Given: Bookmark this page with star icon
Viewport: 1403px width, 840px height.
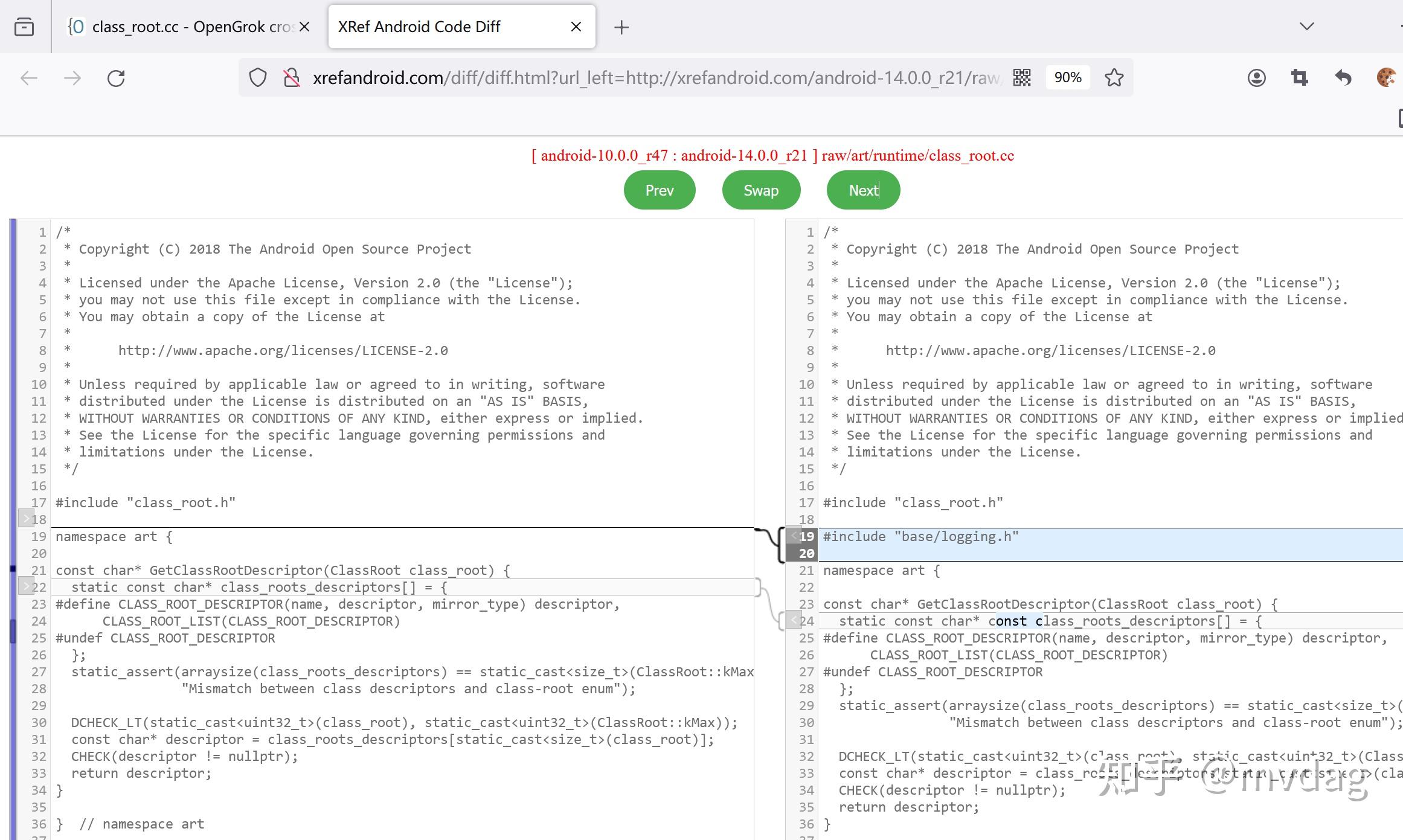Looking at the screenshot, I should click(1114, 78).
